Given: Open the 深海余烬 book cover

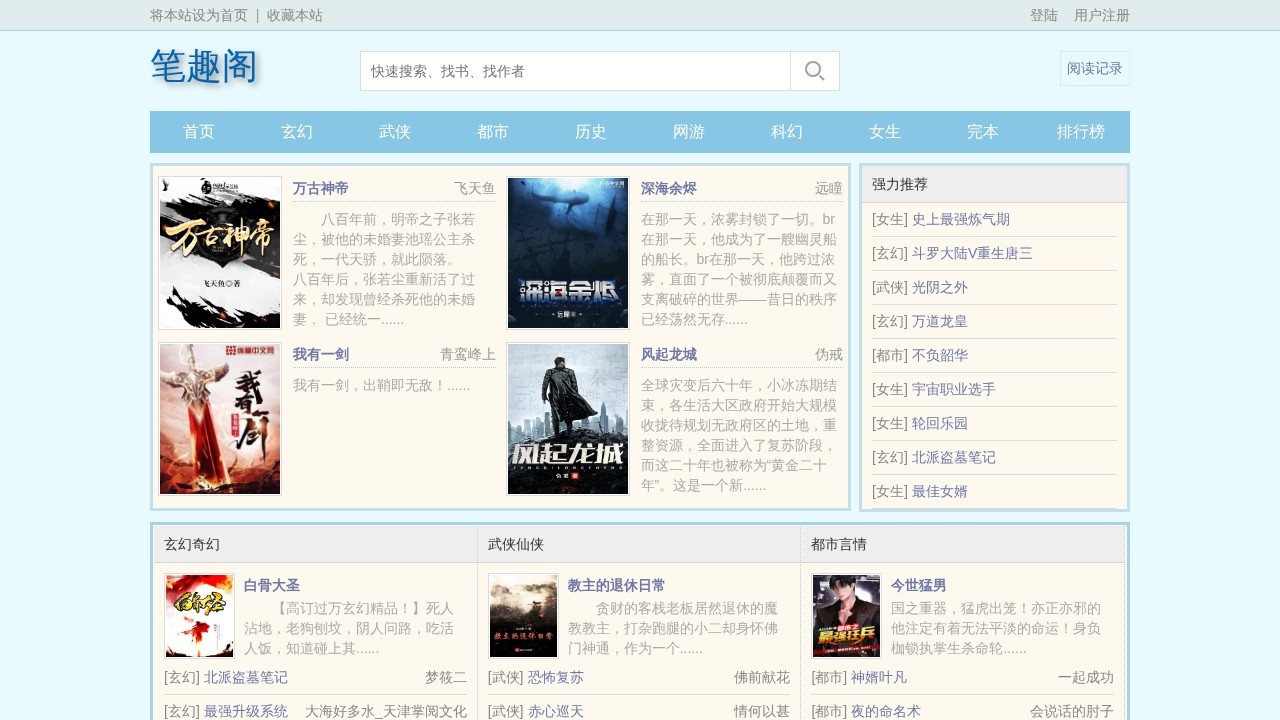Looking at the screenshot, I should click(x=568, y=253).
